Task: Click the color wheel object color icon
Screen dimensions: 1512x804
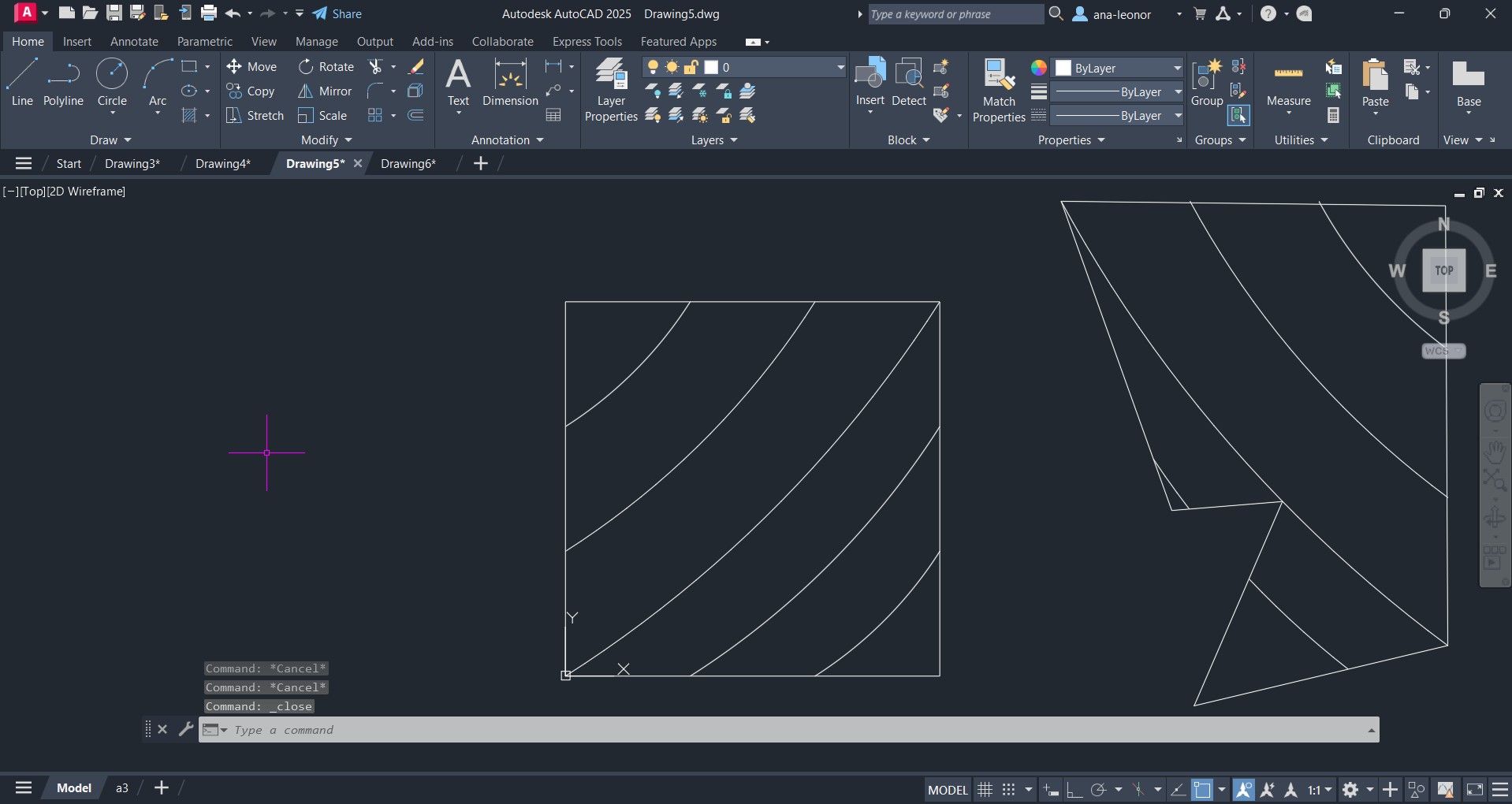Action: tap(1039, 68)
